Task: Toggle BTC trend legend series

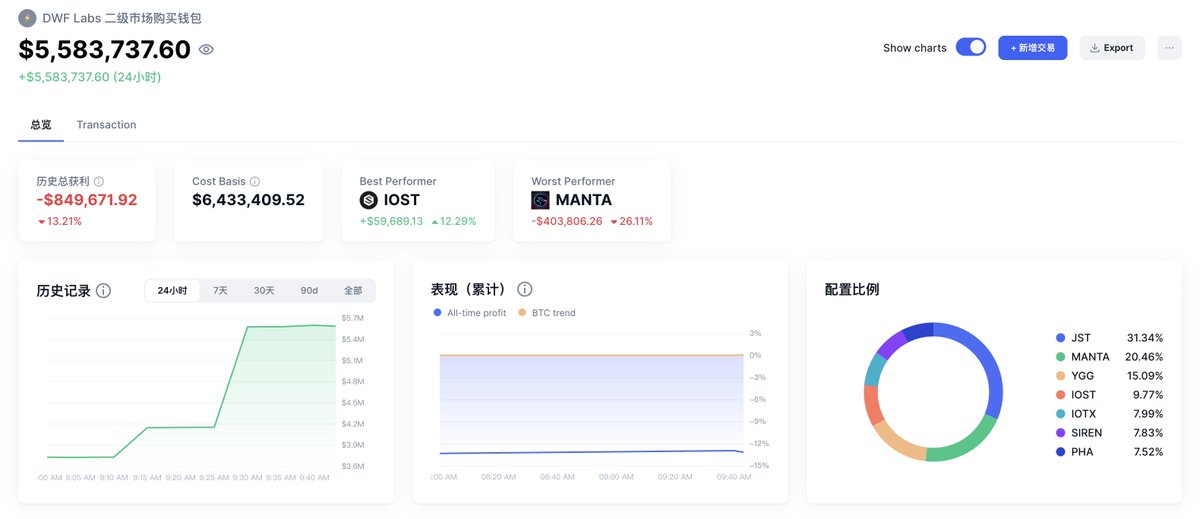Action: tap(547, 313)
